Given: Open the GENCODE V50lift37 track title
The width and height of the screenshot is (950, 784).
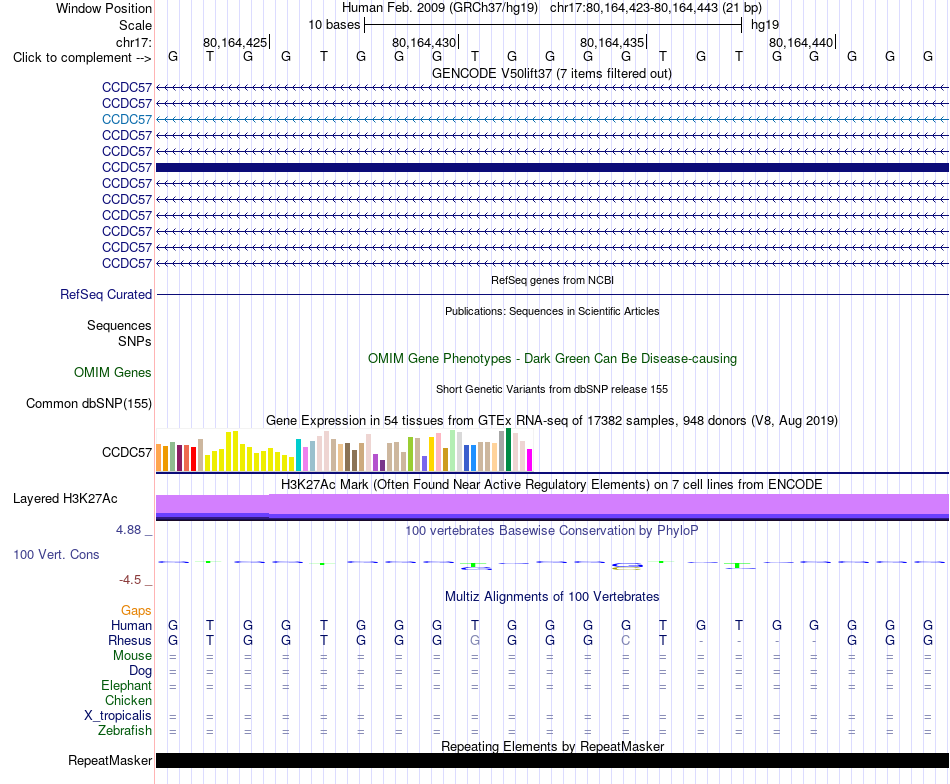Looking at the screenshot, I should [x=551, y=73].
